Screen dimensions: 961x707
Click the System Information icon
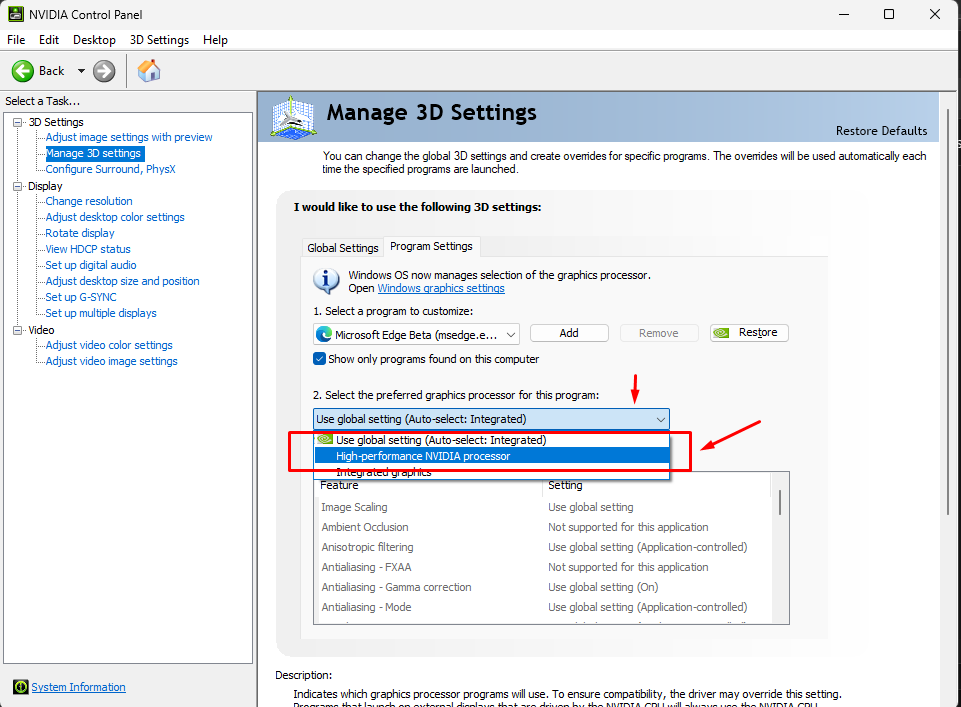click(20, 687)
